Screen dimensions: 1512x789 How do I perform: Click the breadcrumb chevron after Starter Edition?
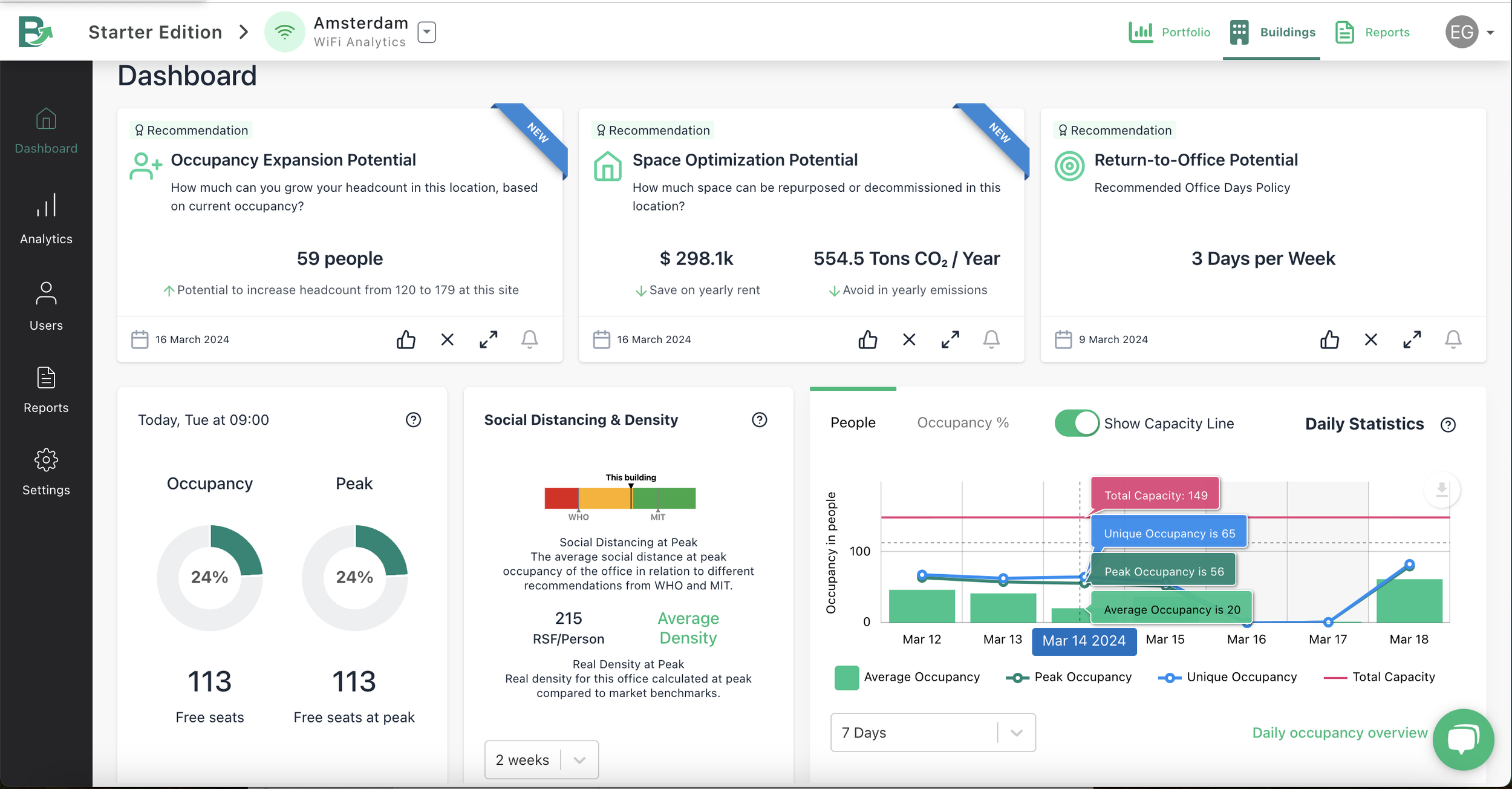(243, 32)
